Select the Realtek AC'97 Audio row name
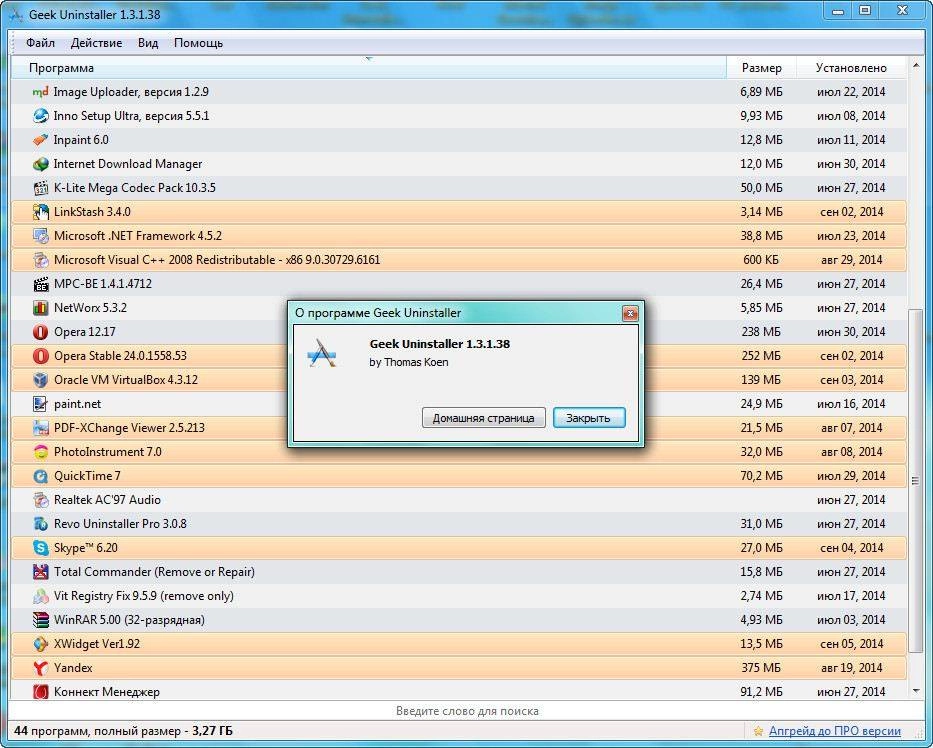The image size is (933, 748). point(107,500)
